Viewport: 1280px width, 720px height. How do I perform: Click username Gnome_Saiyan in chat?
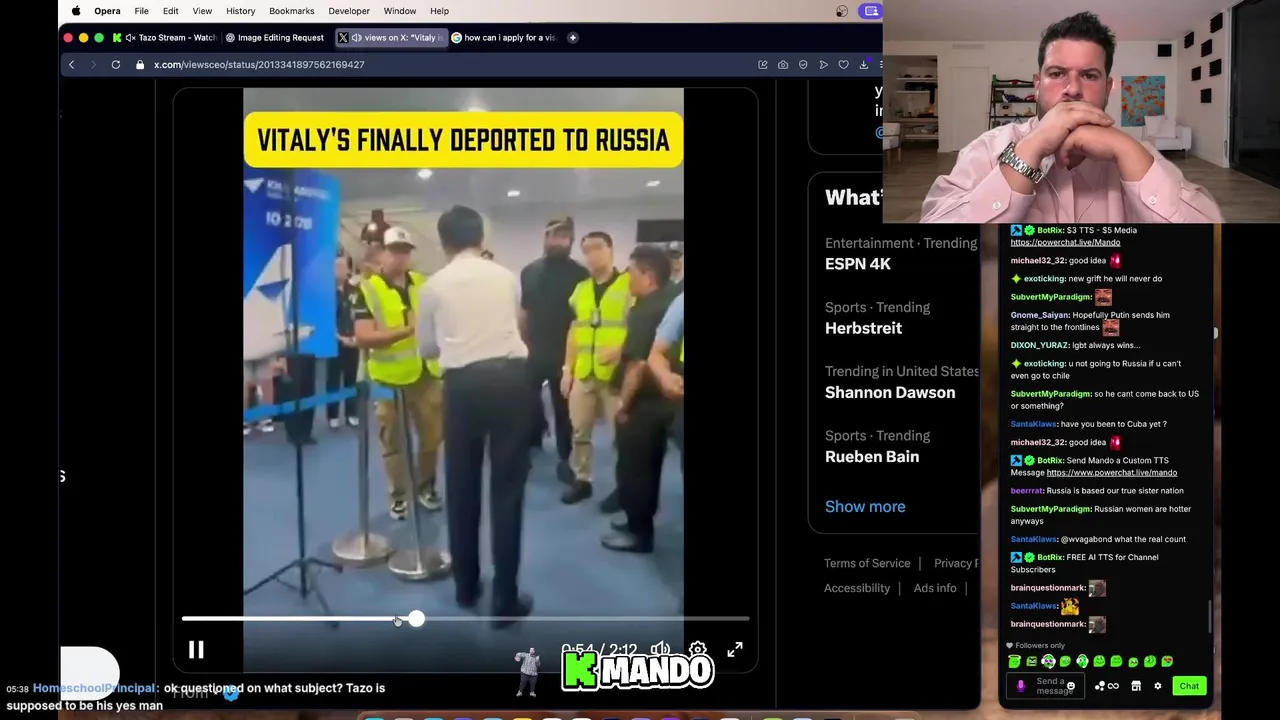[x=1040, y=315]
